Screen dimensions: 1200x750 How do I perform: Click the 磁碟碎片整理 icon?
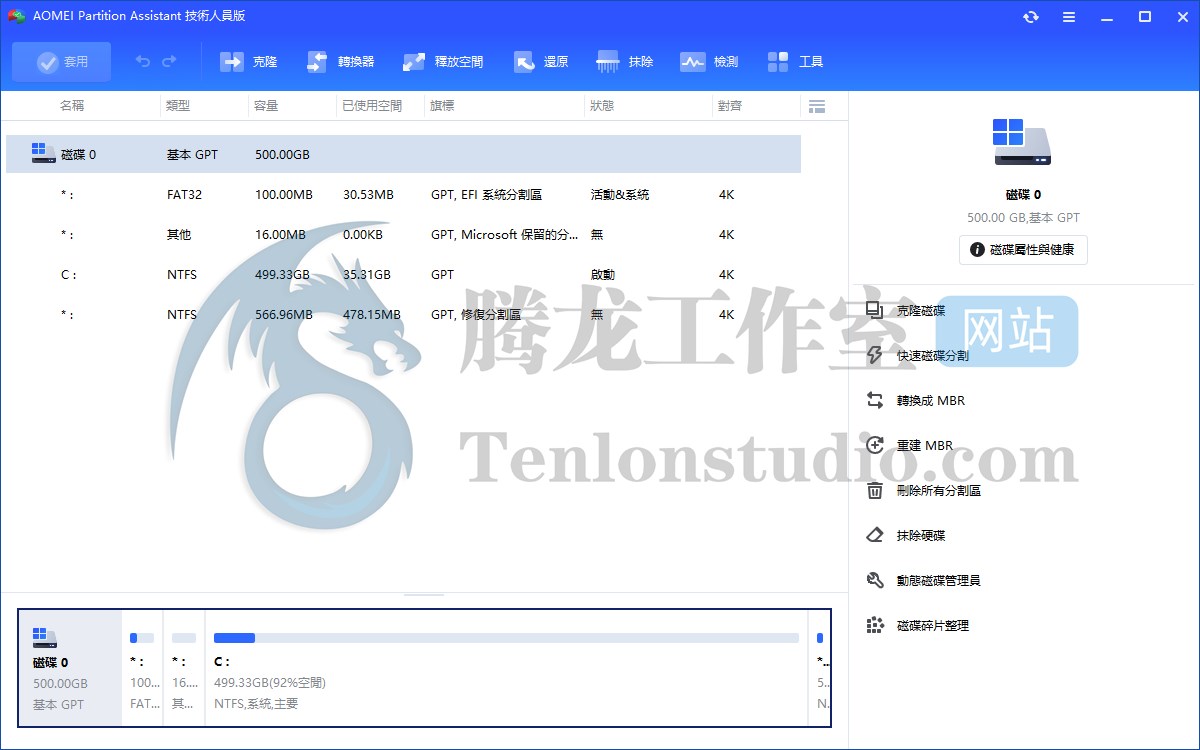coord(875,625)
